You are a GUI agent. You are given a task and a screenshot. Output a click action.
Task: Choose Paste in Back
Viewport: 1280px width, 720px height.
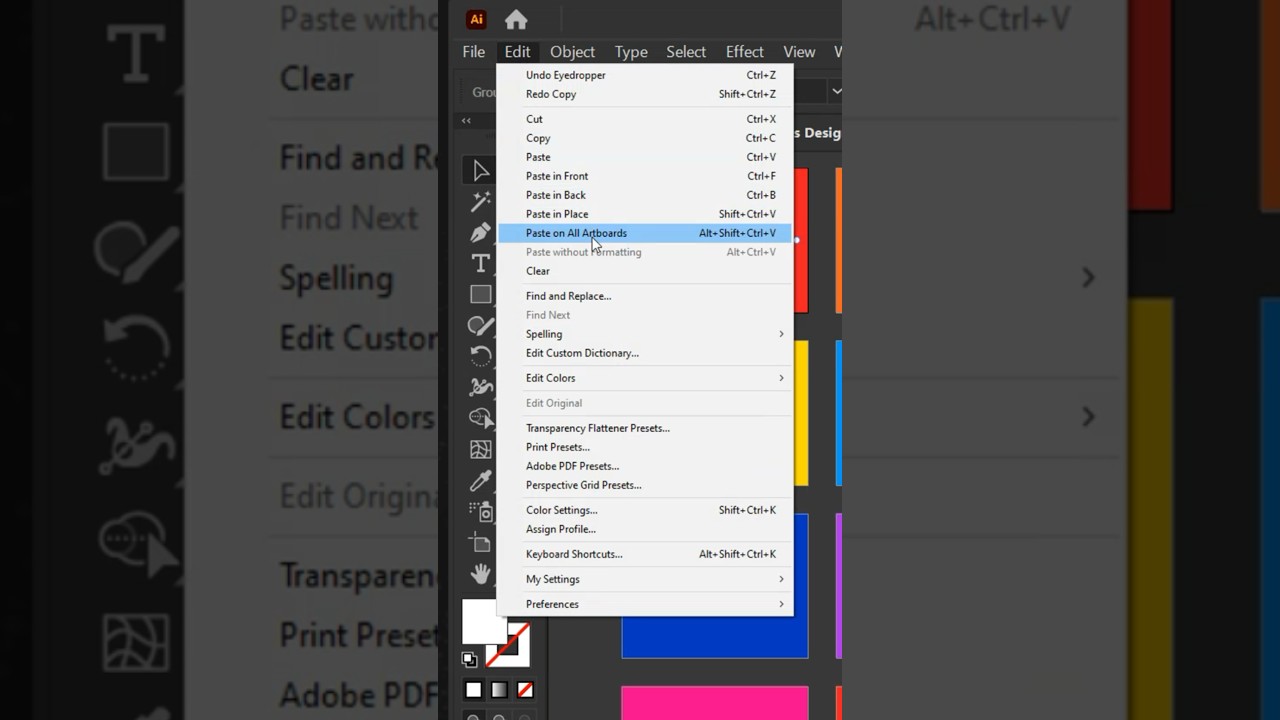click(x=646, y=195)
